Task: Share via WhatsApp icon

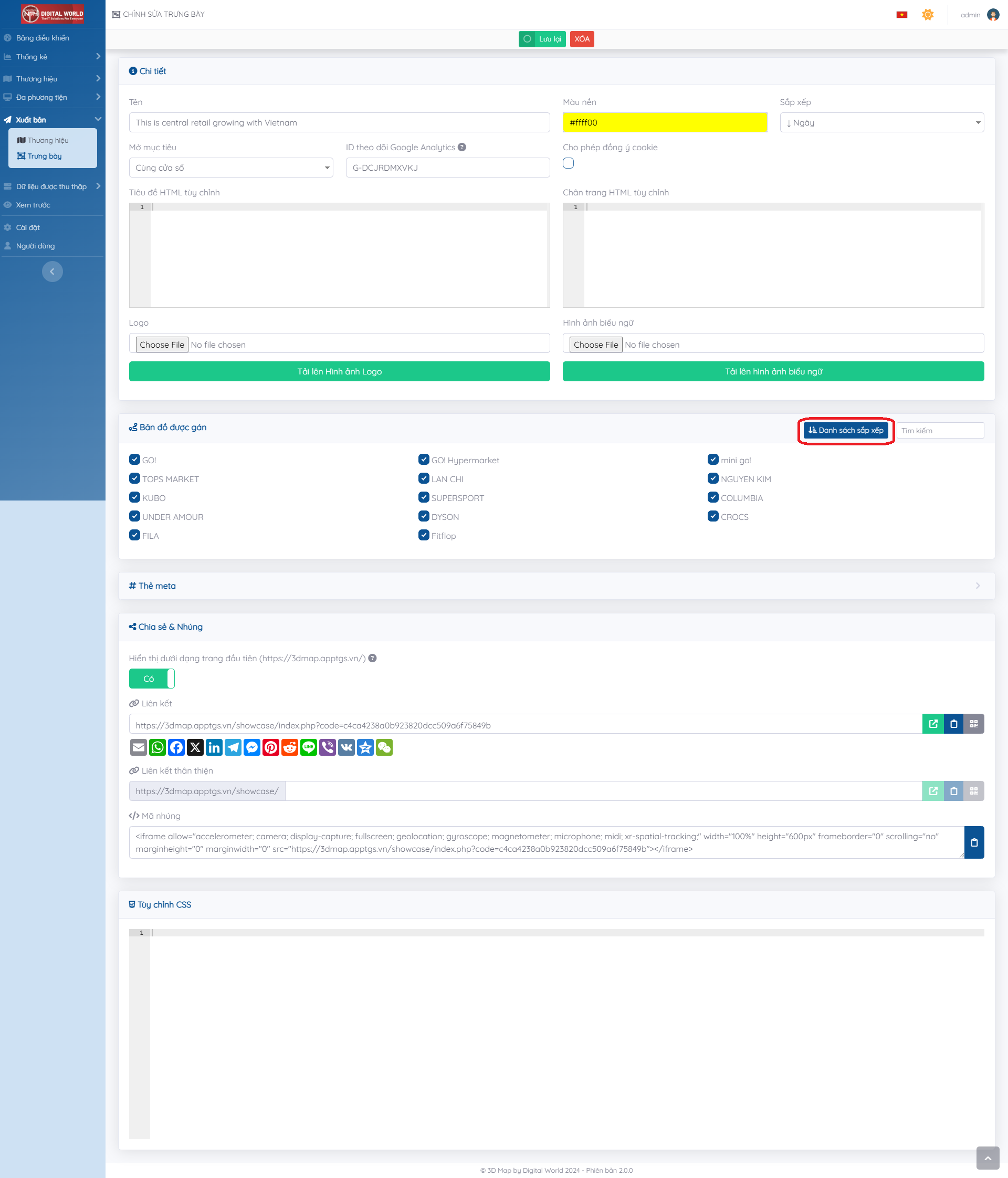Action: pos(157,747)
